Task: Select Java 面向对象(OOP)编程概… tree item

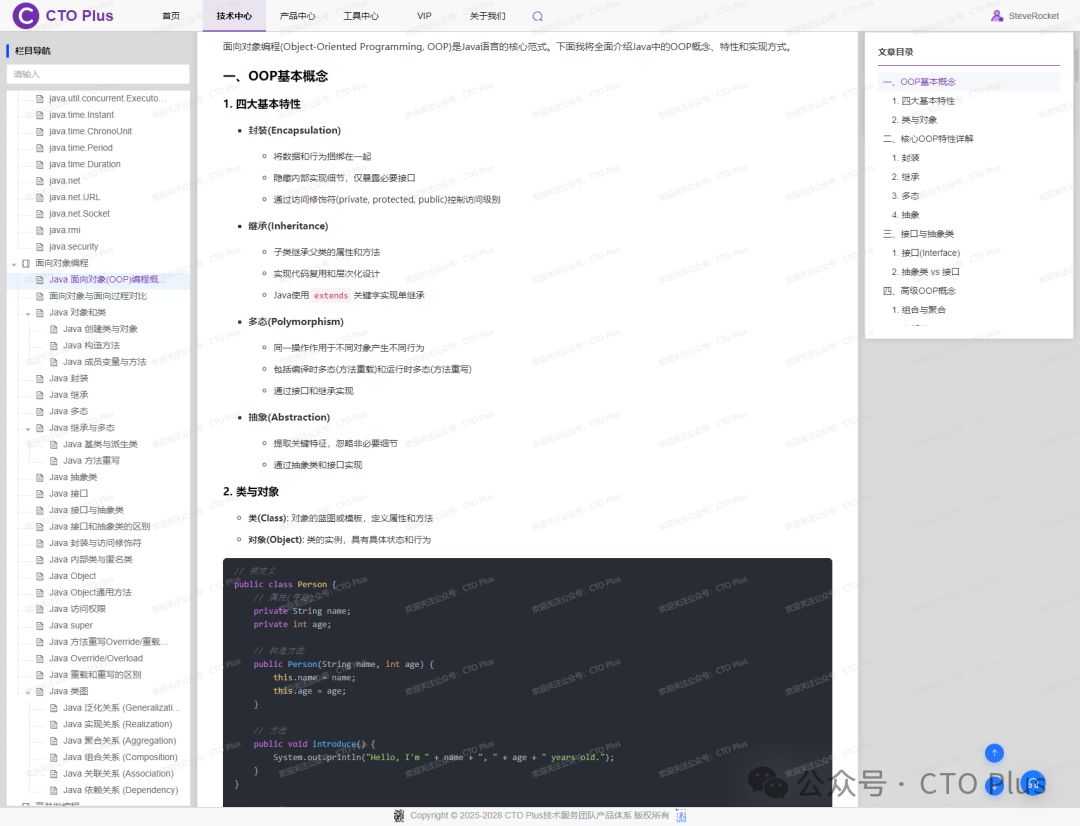Action: 107,280
